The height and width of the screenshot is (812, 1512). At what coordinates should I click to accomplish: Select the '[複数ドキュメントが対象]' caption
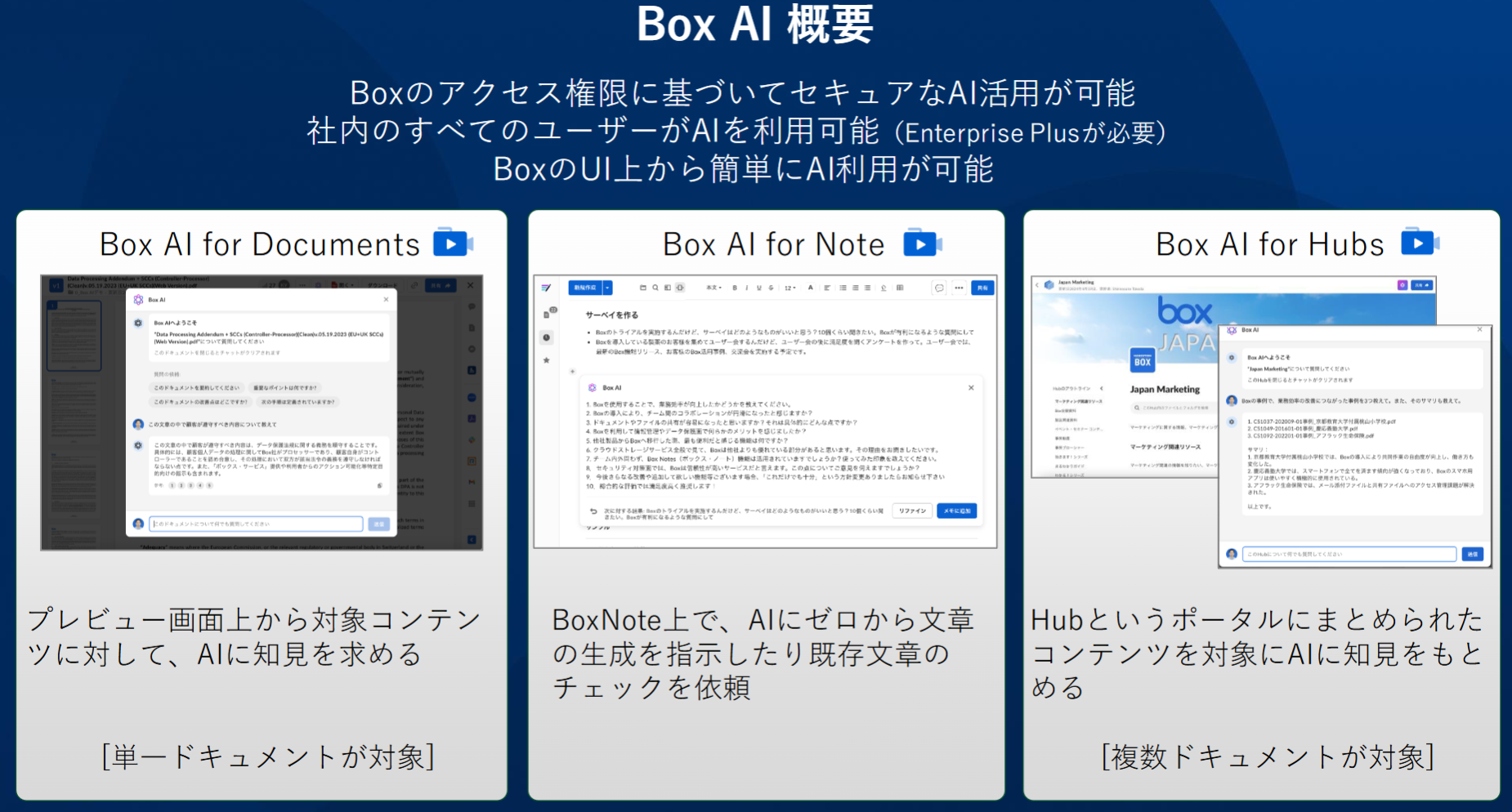click(1268, 756)
